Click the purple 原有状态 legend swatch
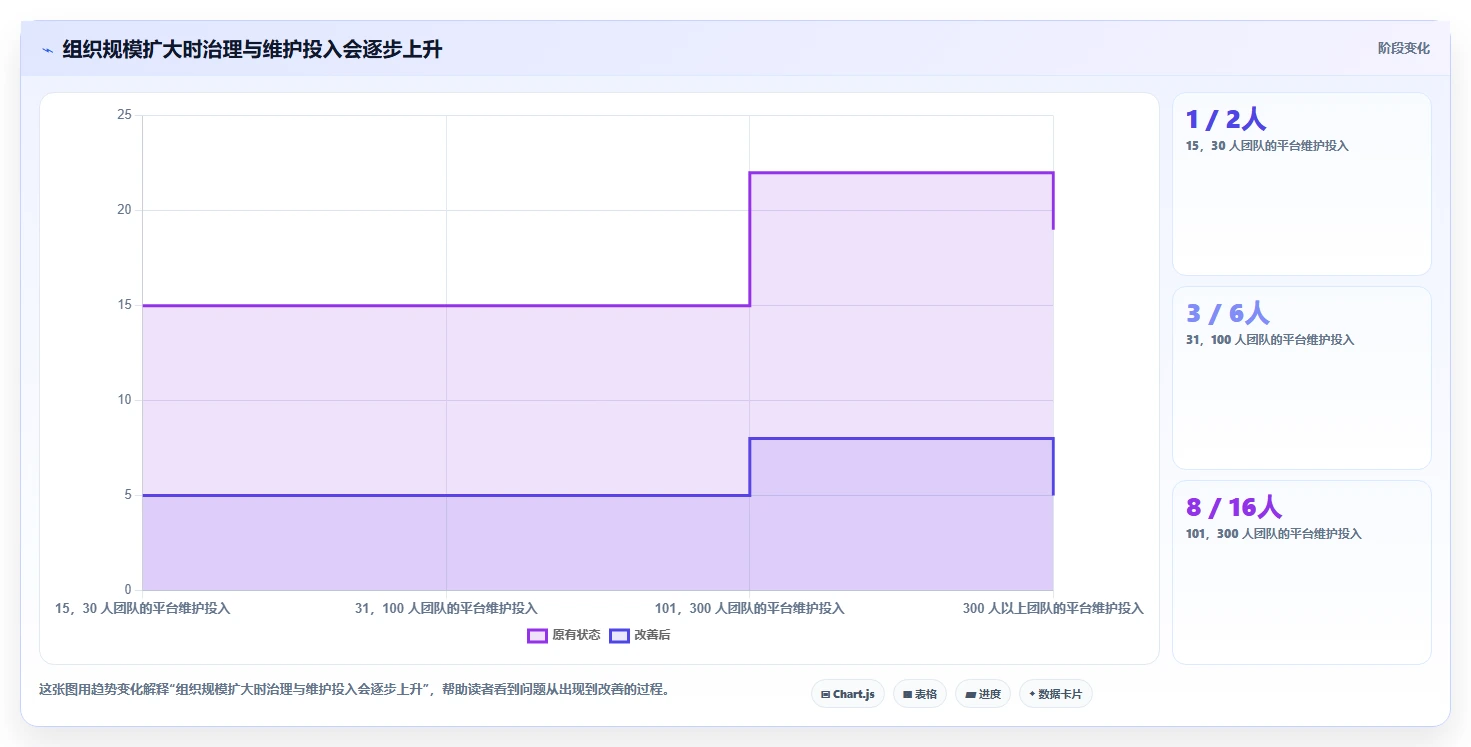 point(537,635)
